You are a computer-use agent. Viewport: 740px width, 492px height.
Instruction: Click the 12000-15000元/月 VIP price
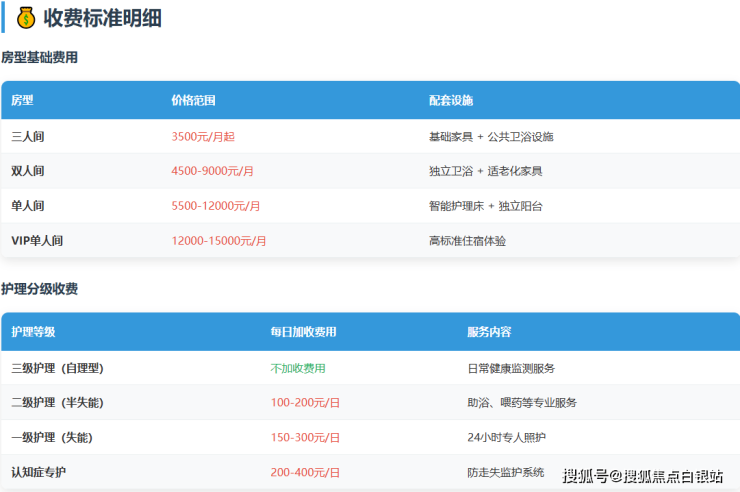pyautogui.click(x=219, y=241)
